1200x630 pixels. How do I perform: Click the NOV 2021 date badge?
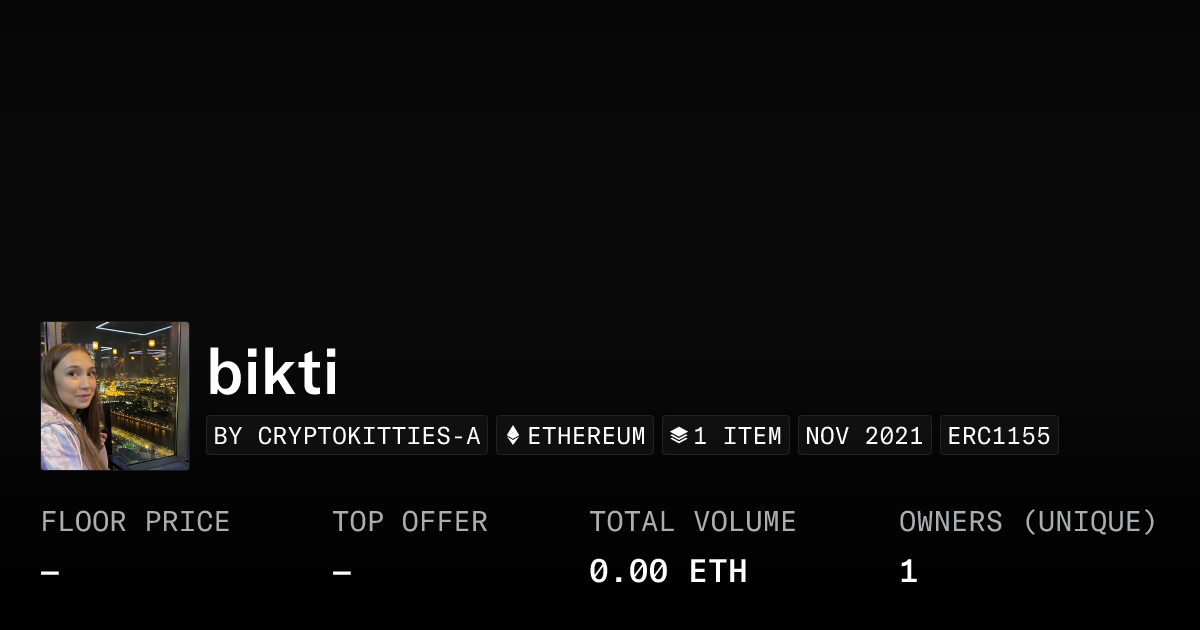[864, 436]
